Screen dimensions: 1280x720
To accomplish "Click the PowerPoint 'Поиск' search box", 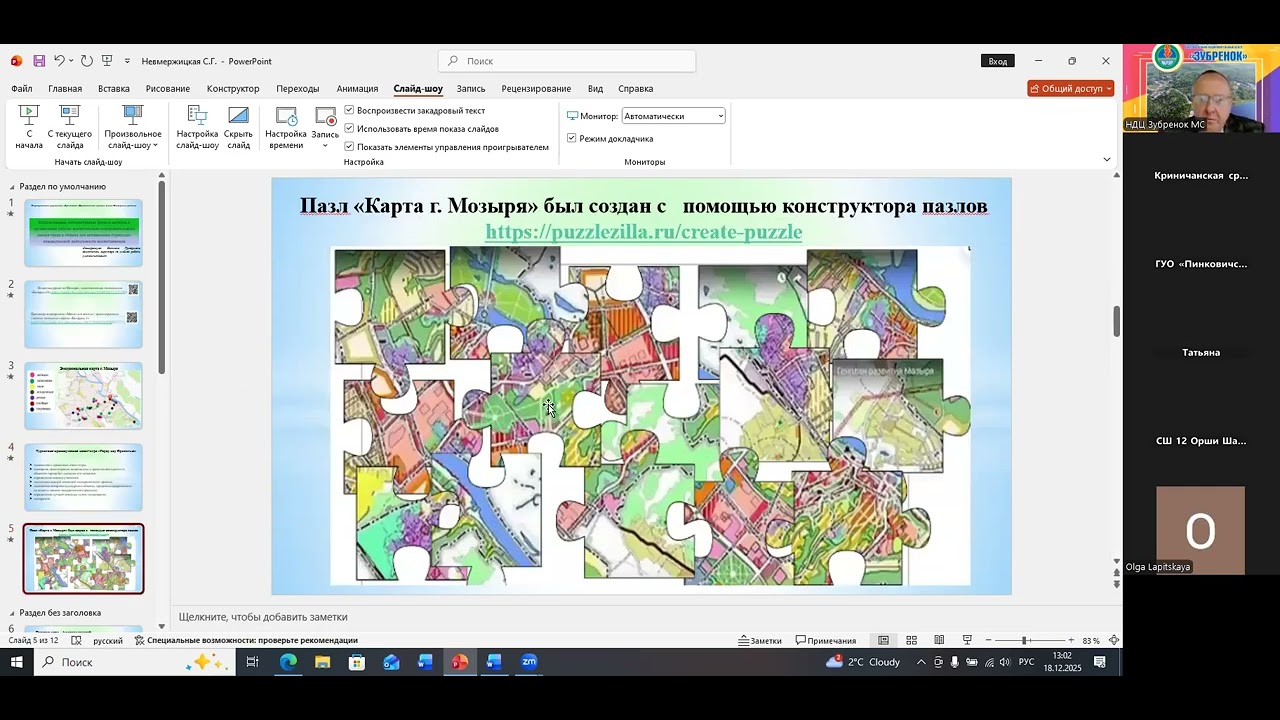I will [x=567, y=61].
